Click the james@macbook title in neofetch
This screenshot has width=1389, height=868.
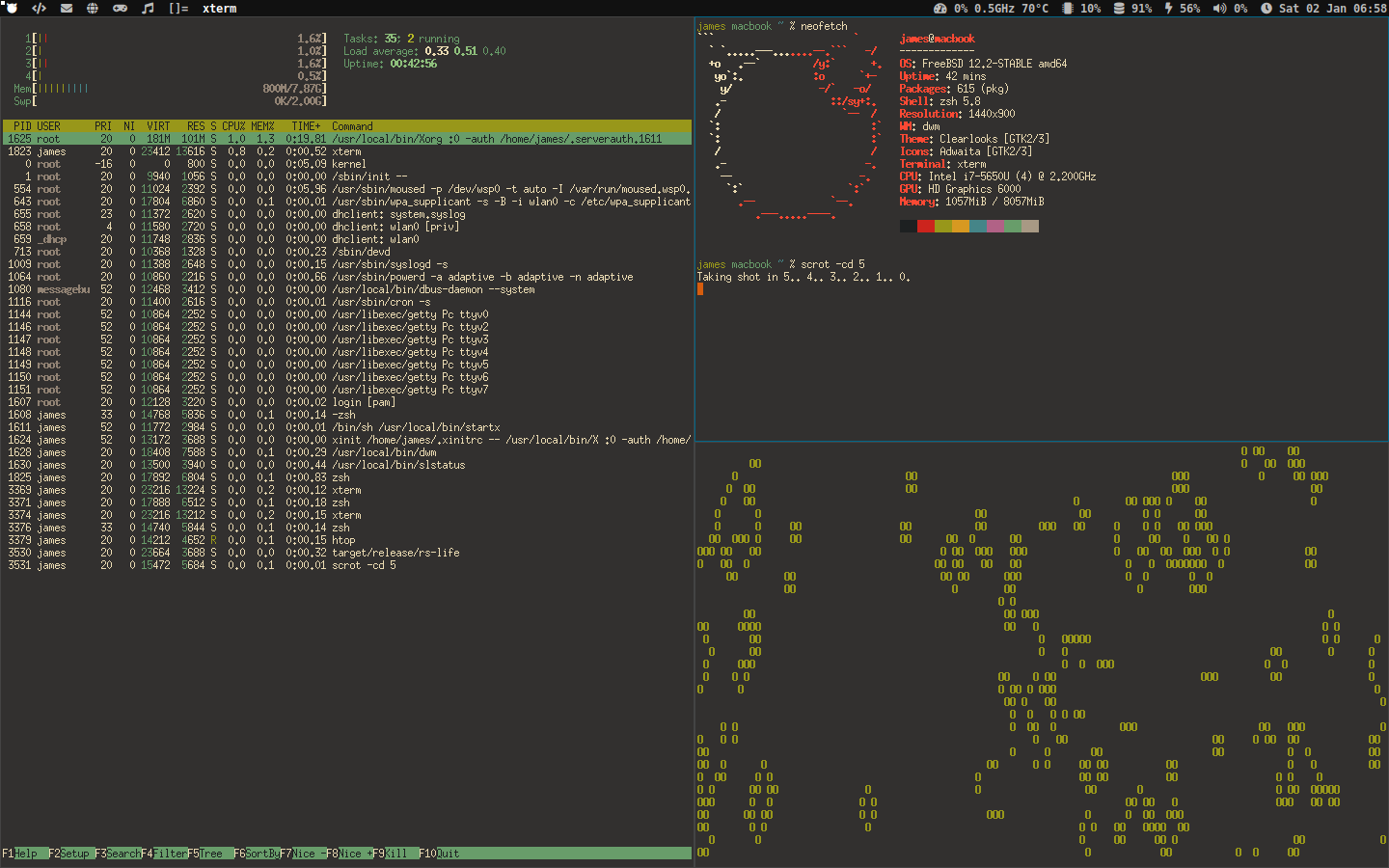coord(937,39)
